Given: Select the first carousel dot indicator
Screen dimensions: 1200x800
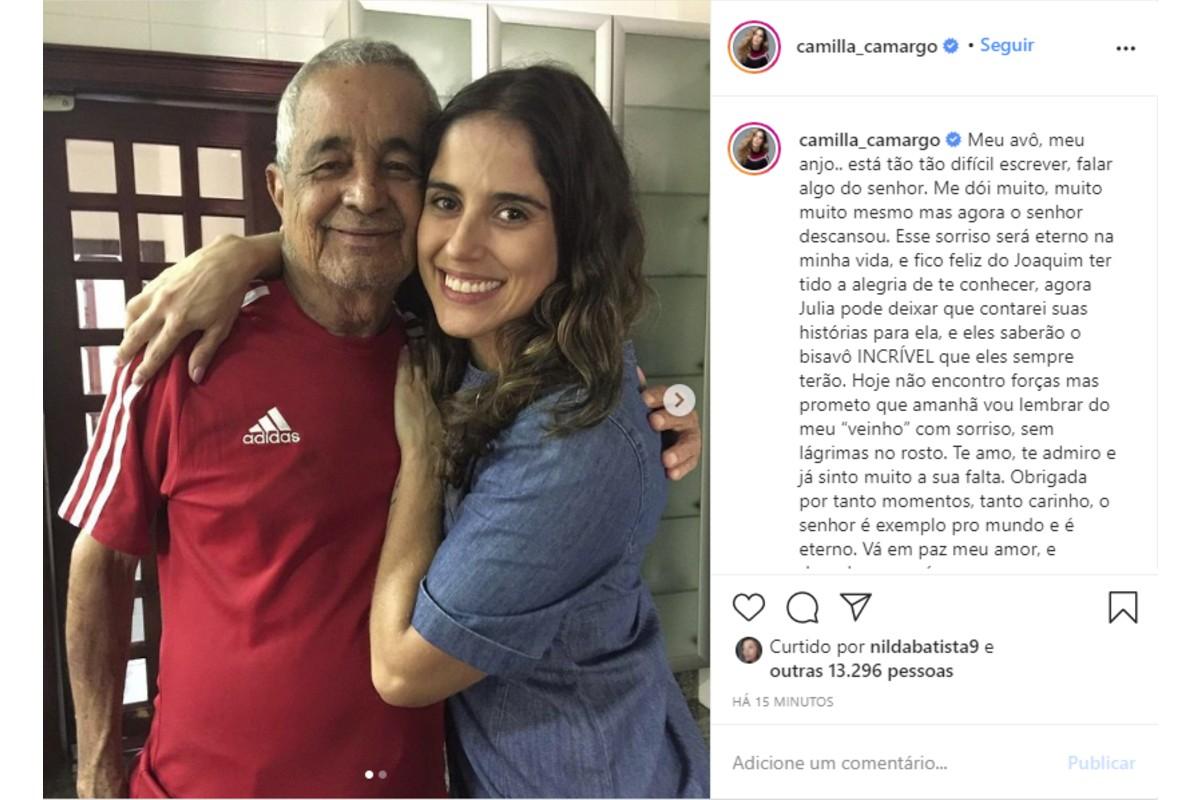Looking at the screenshot, I should pos(369,774).
